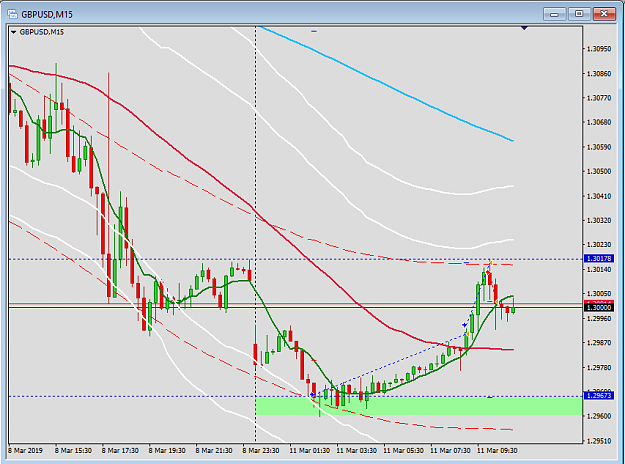Select the green support zone rectangle
Image resolution: width=625 pixels, height=464 pixels.
(x=419, y=406)
